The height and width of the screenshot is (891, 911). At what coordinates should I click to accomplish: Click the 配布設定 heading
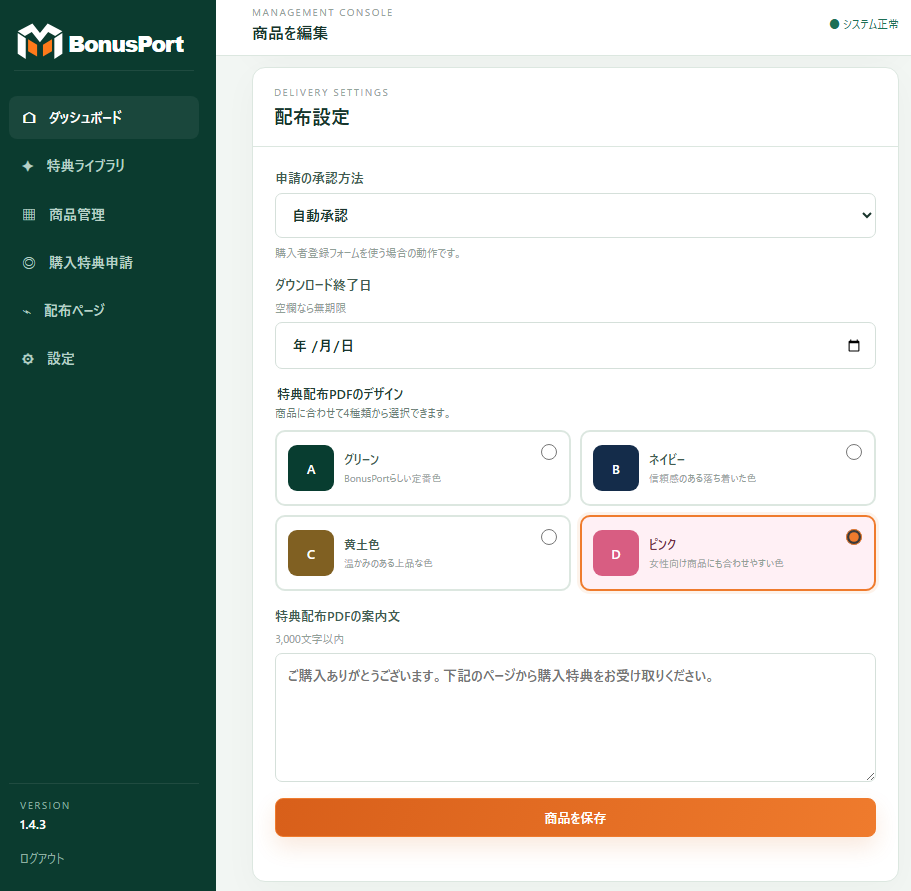pyautogui.click(x=312, y=117)
